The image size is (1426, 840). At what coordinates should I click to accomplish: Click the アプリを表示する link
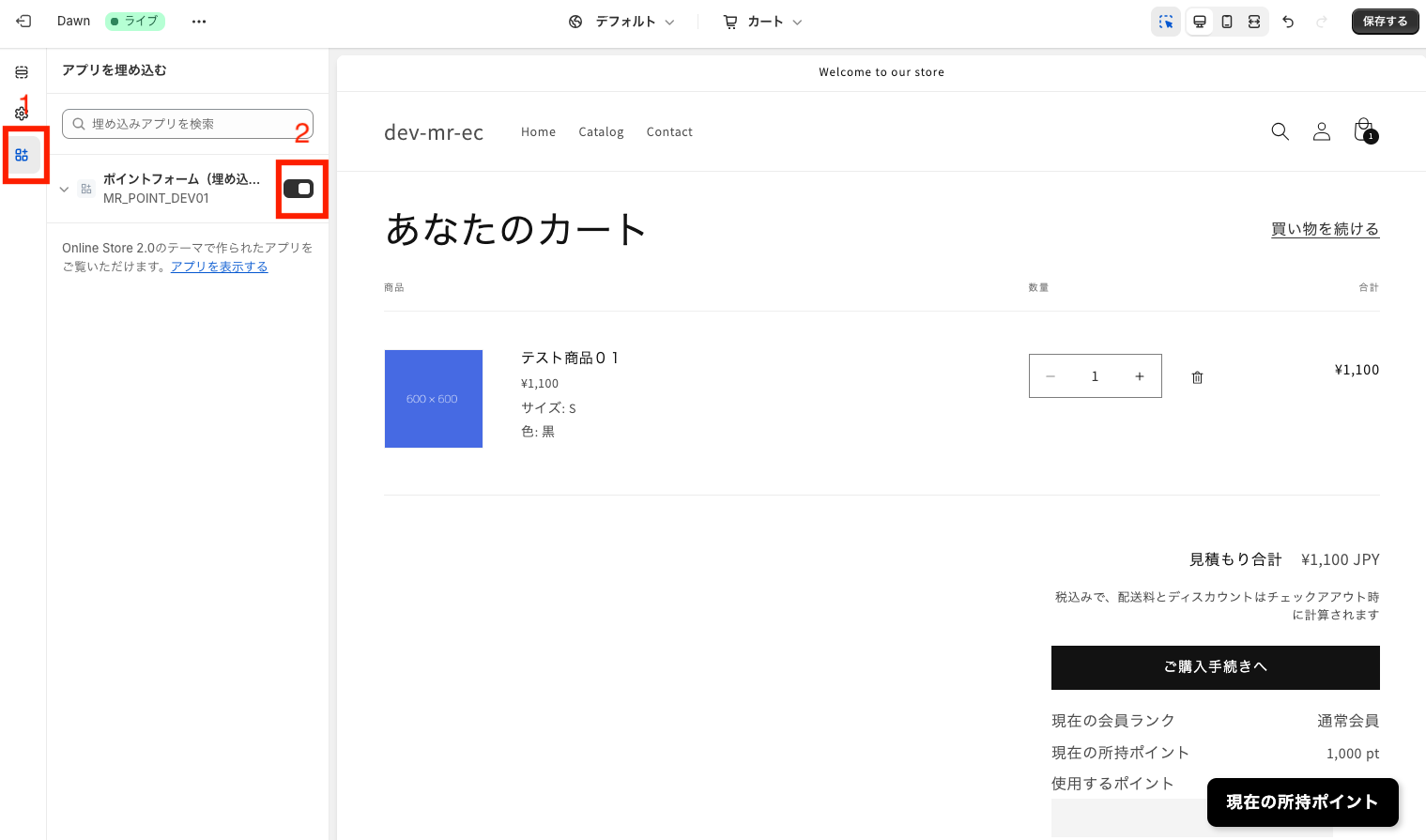pyautogui.click(x=219, y=267)
